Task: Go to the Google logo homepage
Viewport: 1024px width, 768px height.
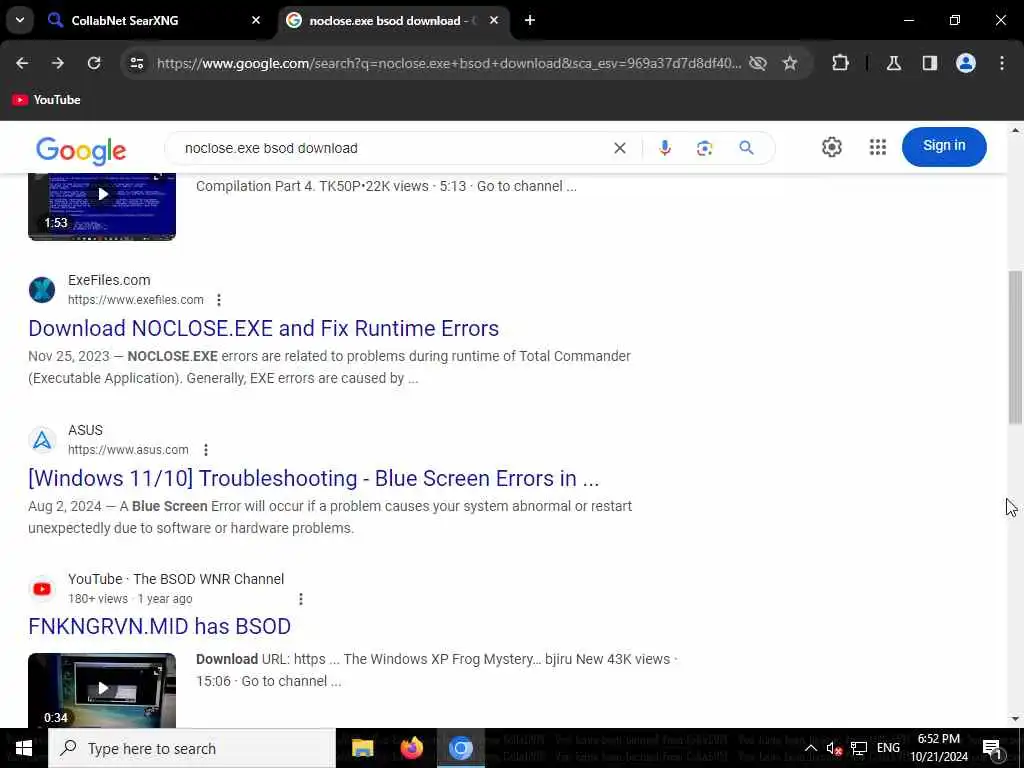Action: point(81,150)
